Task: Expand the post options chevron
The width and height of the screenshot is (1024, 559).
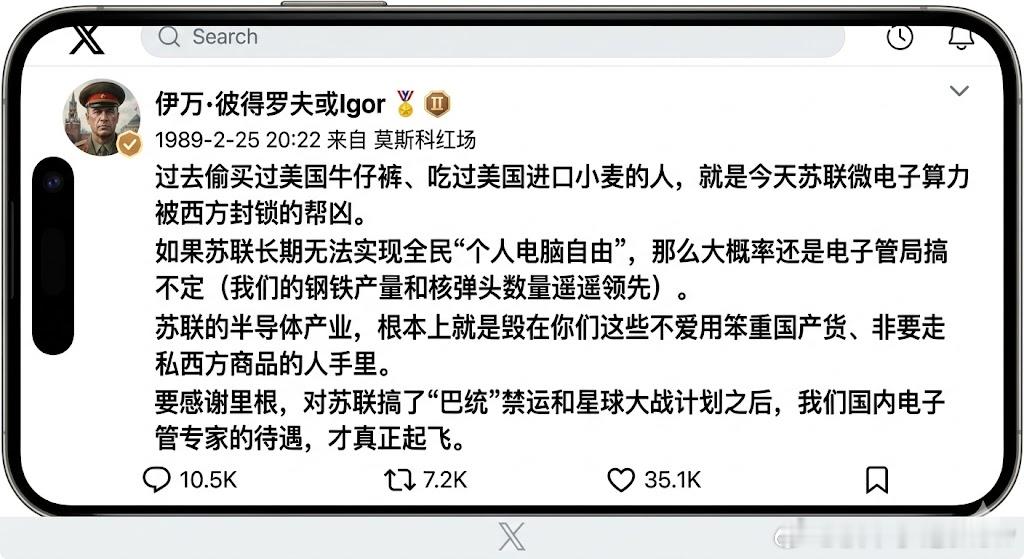Action: tap(959, 90)
